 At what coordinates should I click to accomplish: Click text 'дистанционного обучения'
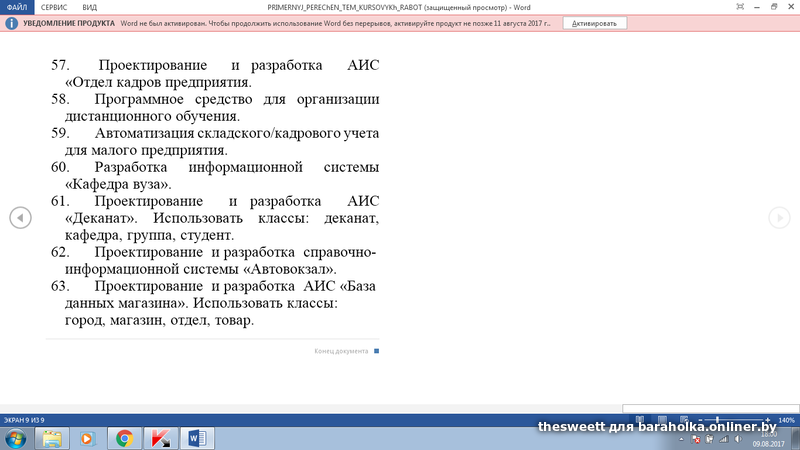coord(152,116)
